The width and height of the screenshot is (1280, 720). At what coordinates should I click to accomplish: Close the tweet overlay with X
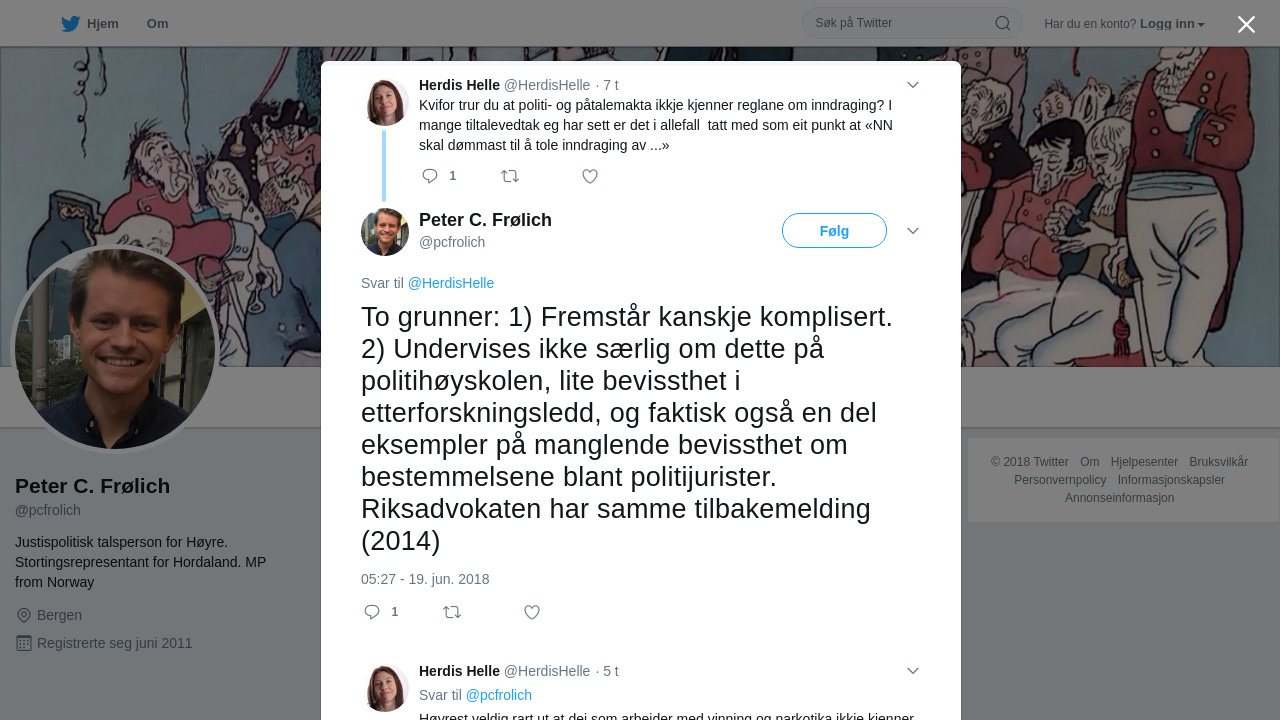(x=1246, y=24)
